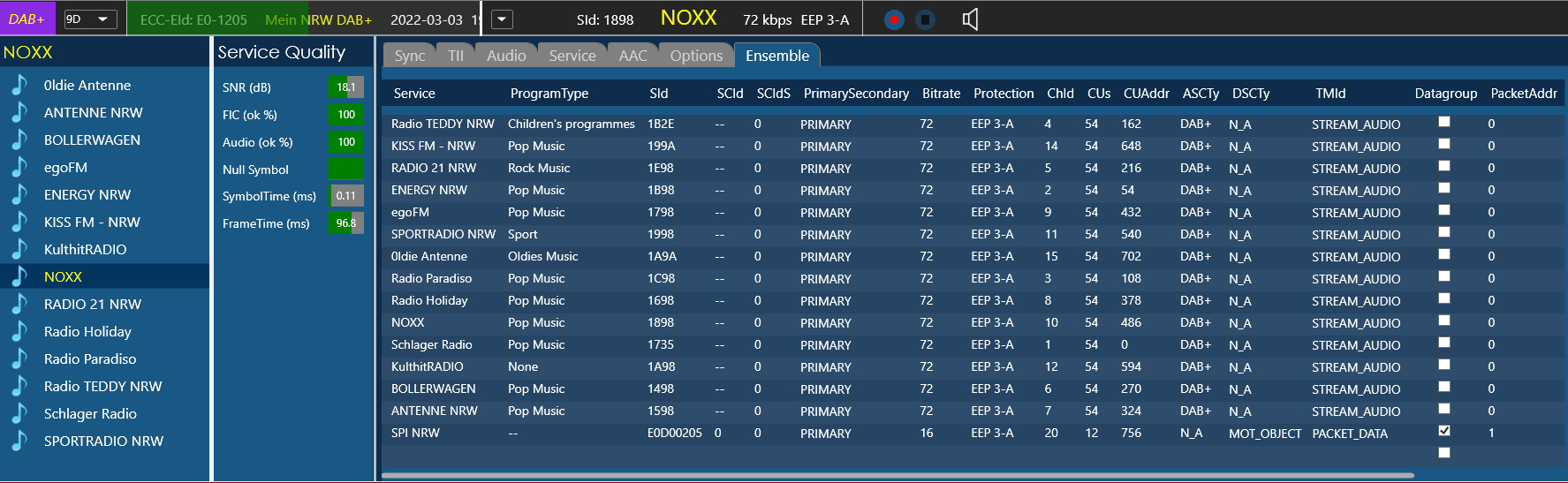The height and width of the screenshot is (483, 1568).
Task: Toggle Datagroup checkbox for Radio TEDDY NRW row
Action: [1443, 122]
